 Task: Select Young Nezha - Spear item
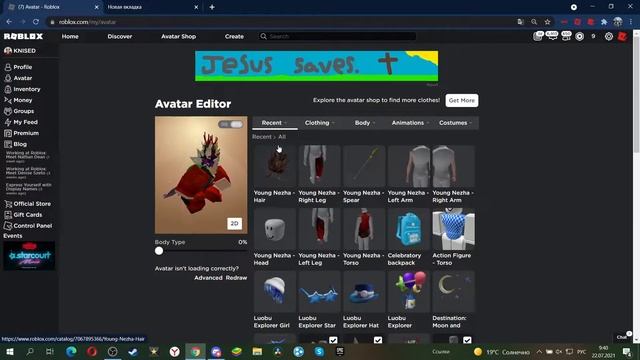coord(364,174)
